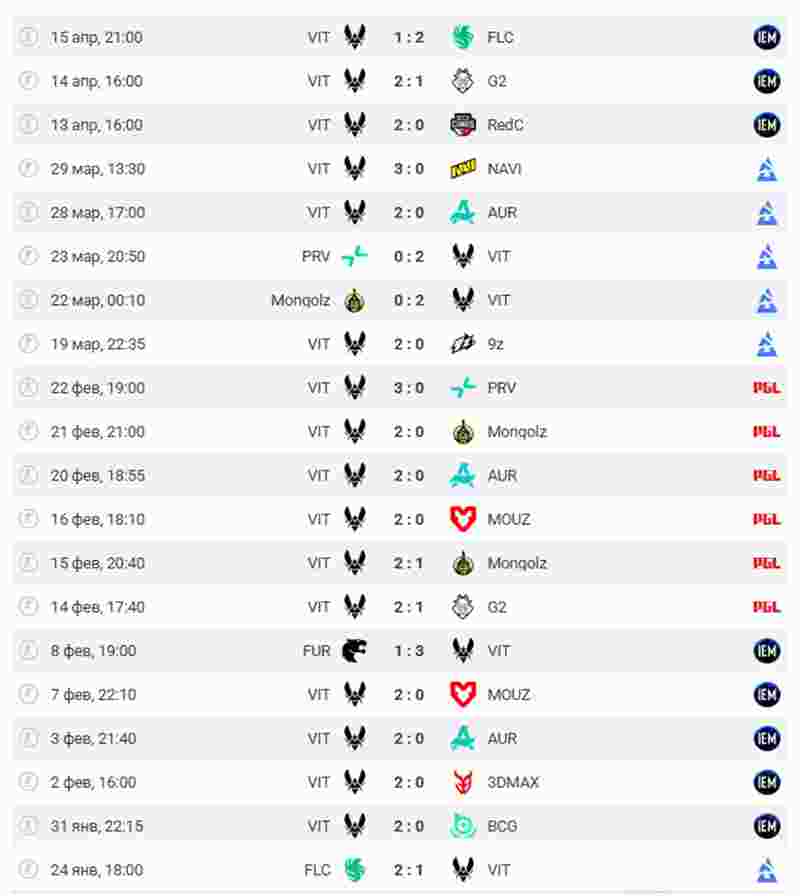Open the 3 : 0 score of the VIT–NAVI match
The height and width of the screenshot is (896, 800).
tap(408, 169)
